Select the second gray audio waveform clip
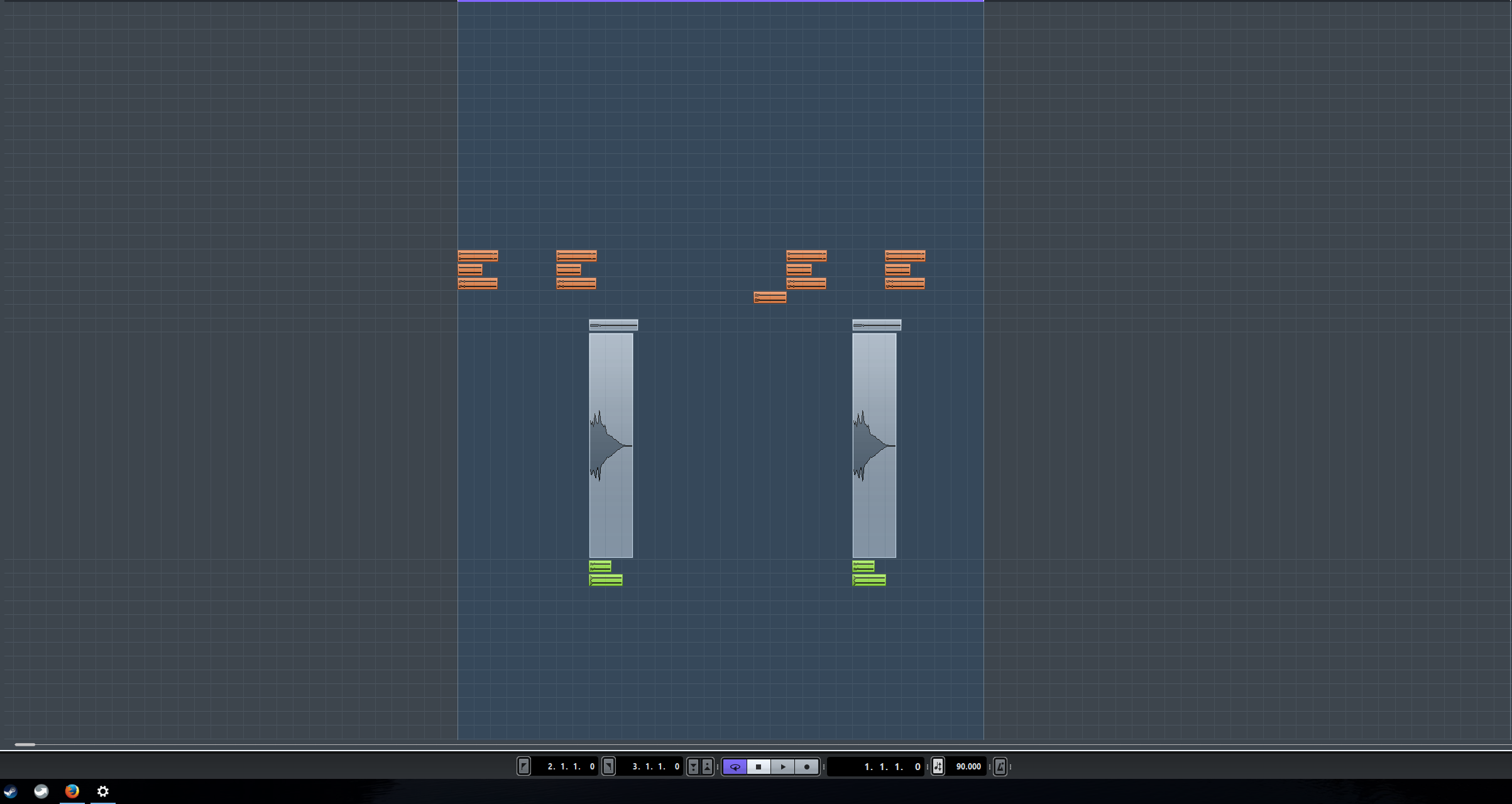Viewport: 1512px width, 804px height. point(874,445)
